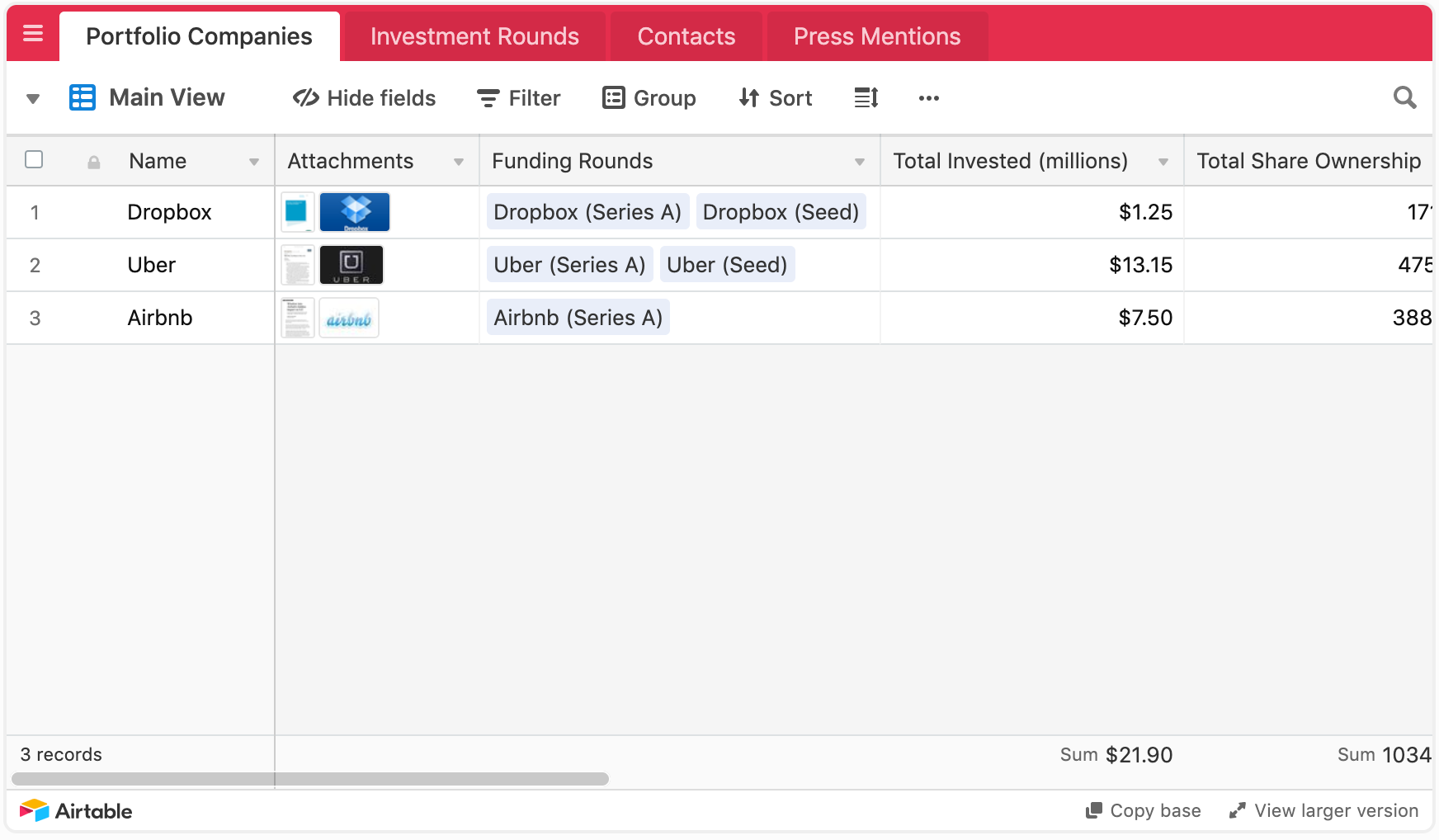The height and width of the screenshot is (840, 1439).
Task: Select the $7.50 total invested cell
Action: [1032, 318]
